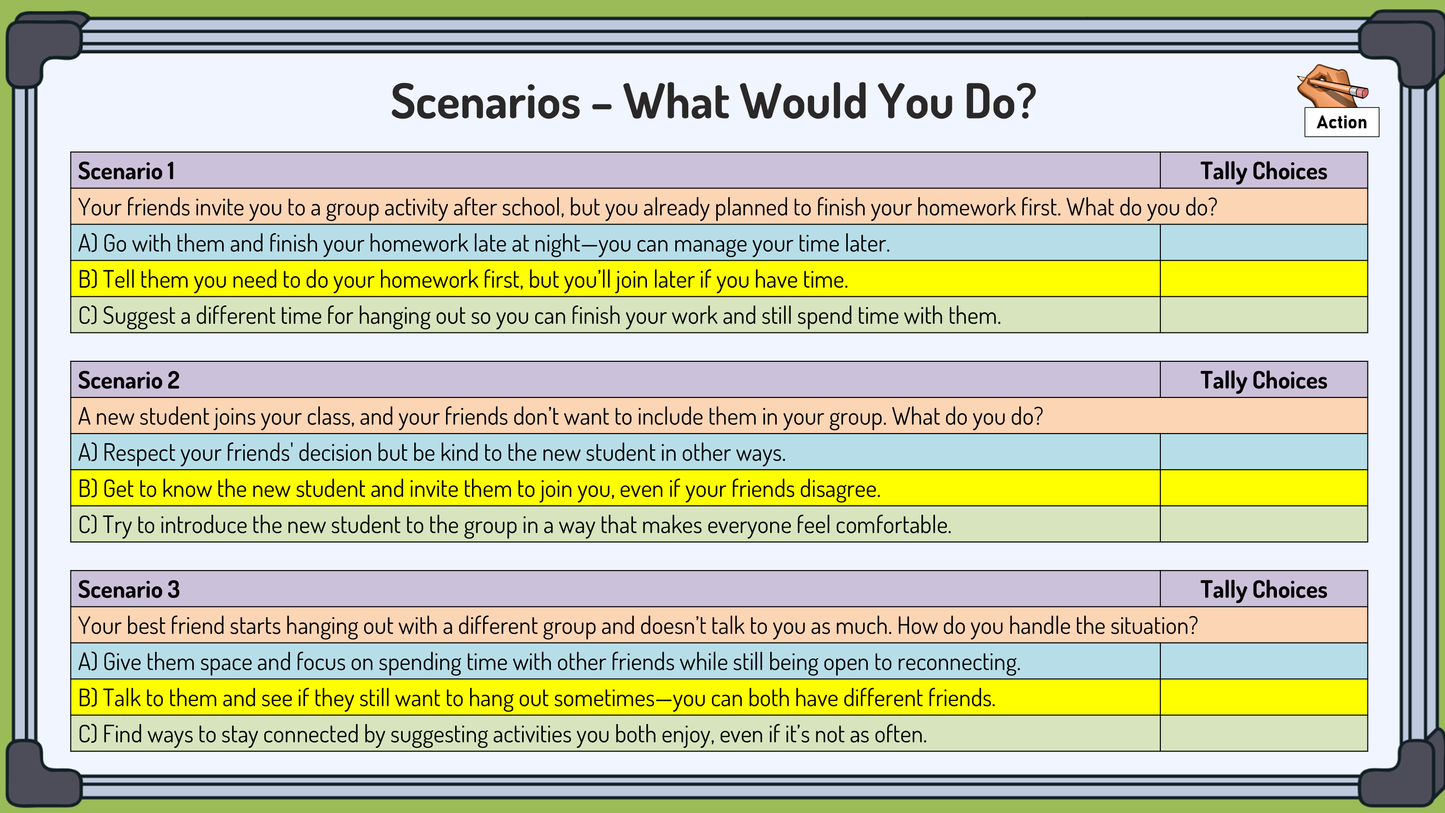Screen dimensions: 1445x813
Task: Choose option A 'Go with them' in Scenario 1
Action: [x=484, y=243]
